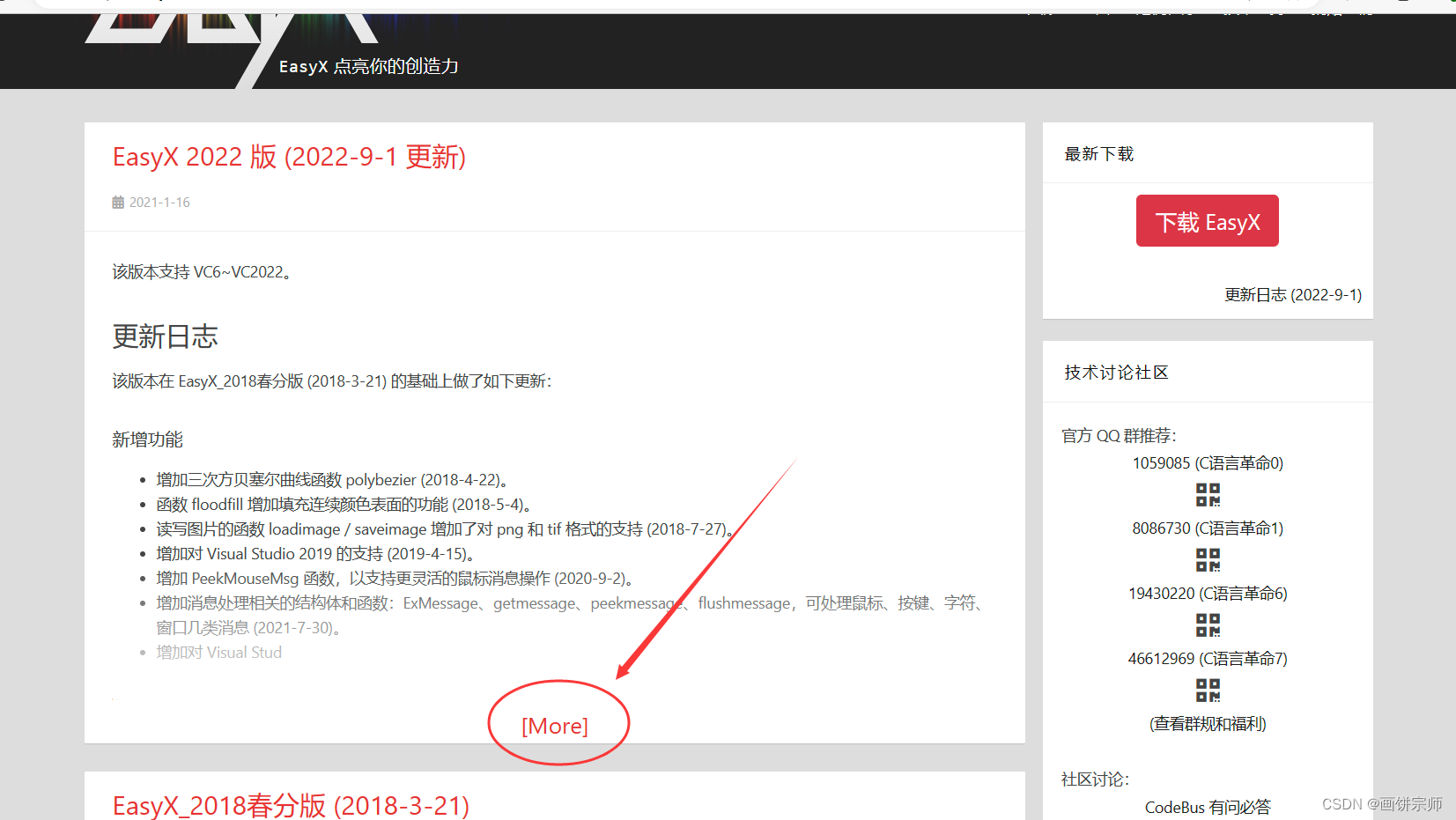Select the loadimage / saveimage list item
The height and width of the screenshot is (820, 1456).
446,529
